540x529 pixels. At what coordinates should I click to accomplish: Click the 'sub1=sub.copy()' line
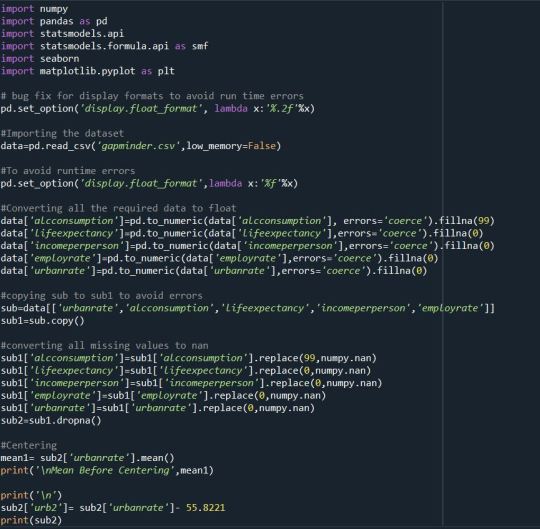43,321
